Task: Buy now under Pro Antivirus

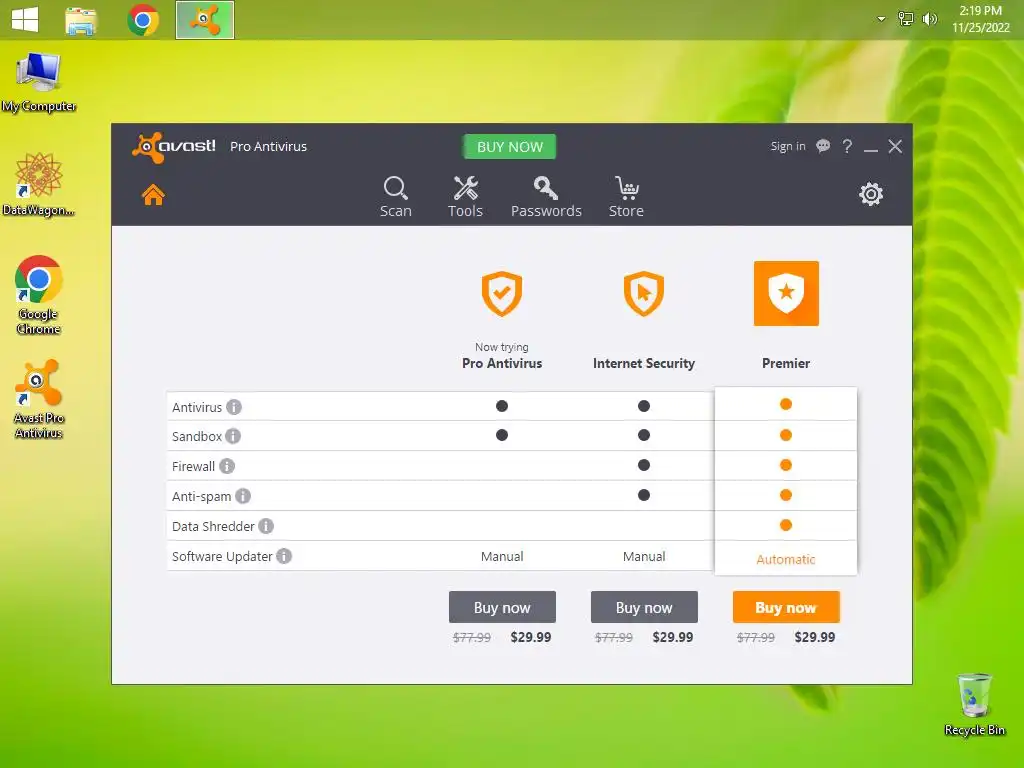Action: [502, 607]
